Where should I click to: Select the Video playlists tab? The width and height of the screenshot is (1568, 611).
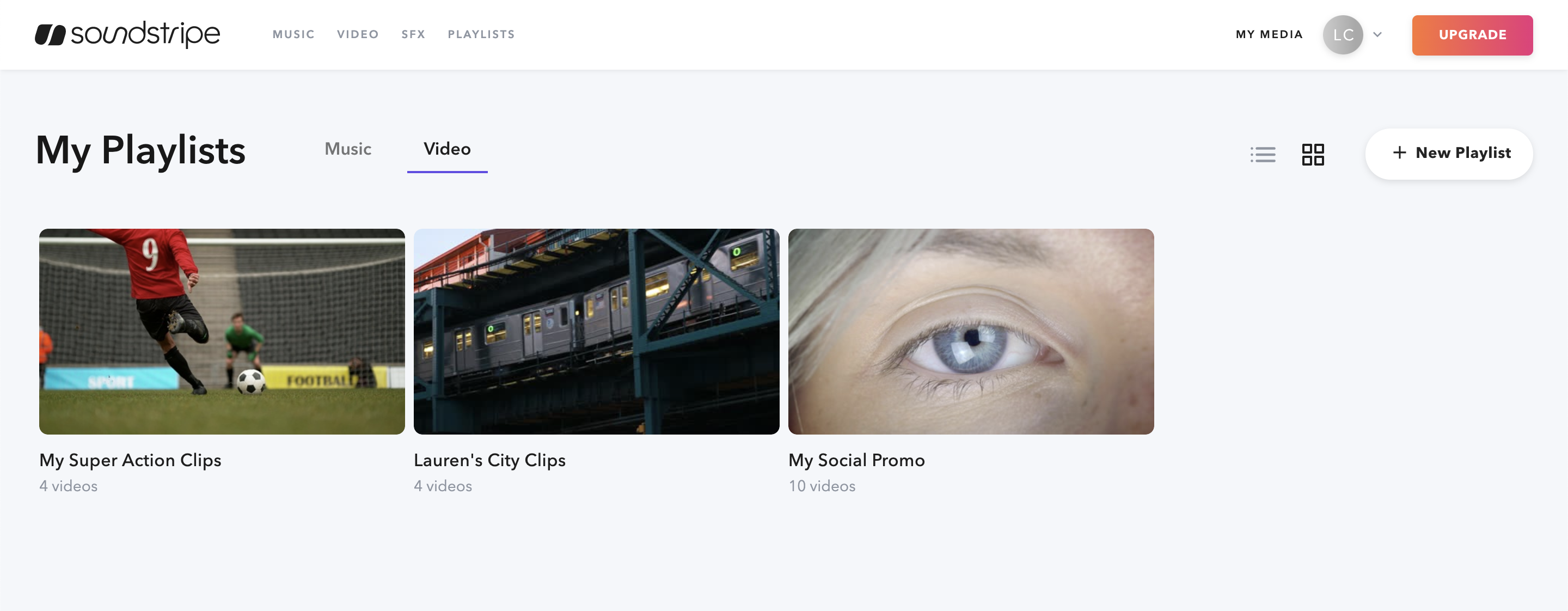pos(447,149)
